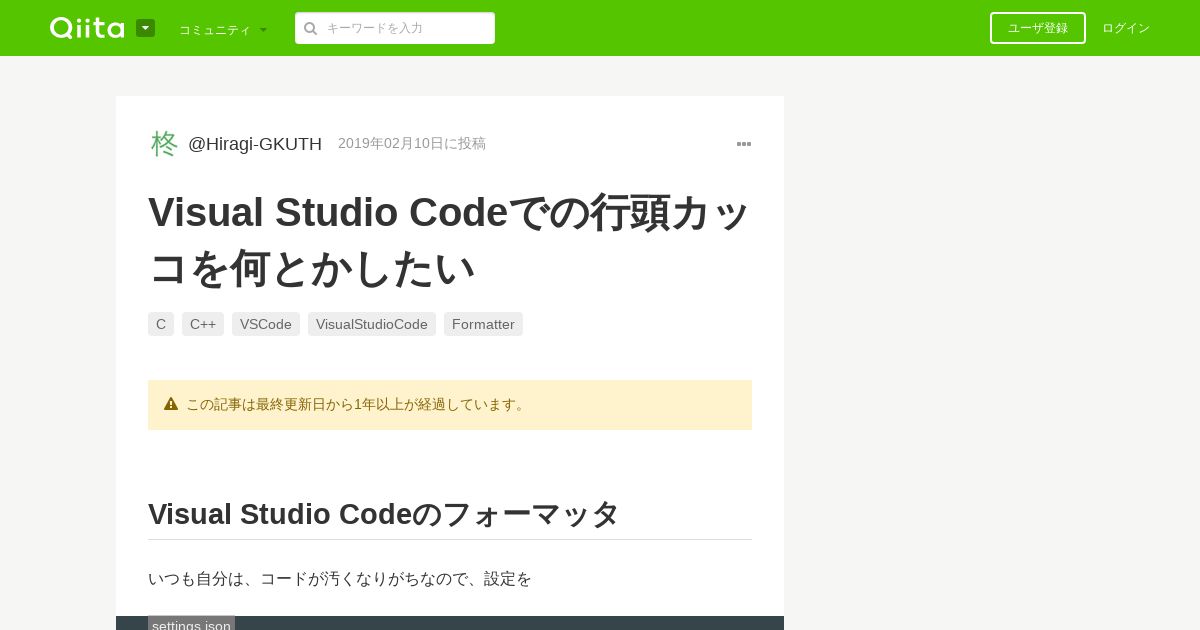Expand the コミュニティ menu
1200x630 pixels.
223,29
